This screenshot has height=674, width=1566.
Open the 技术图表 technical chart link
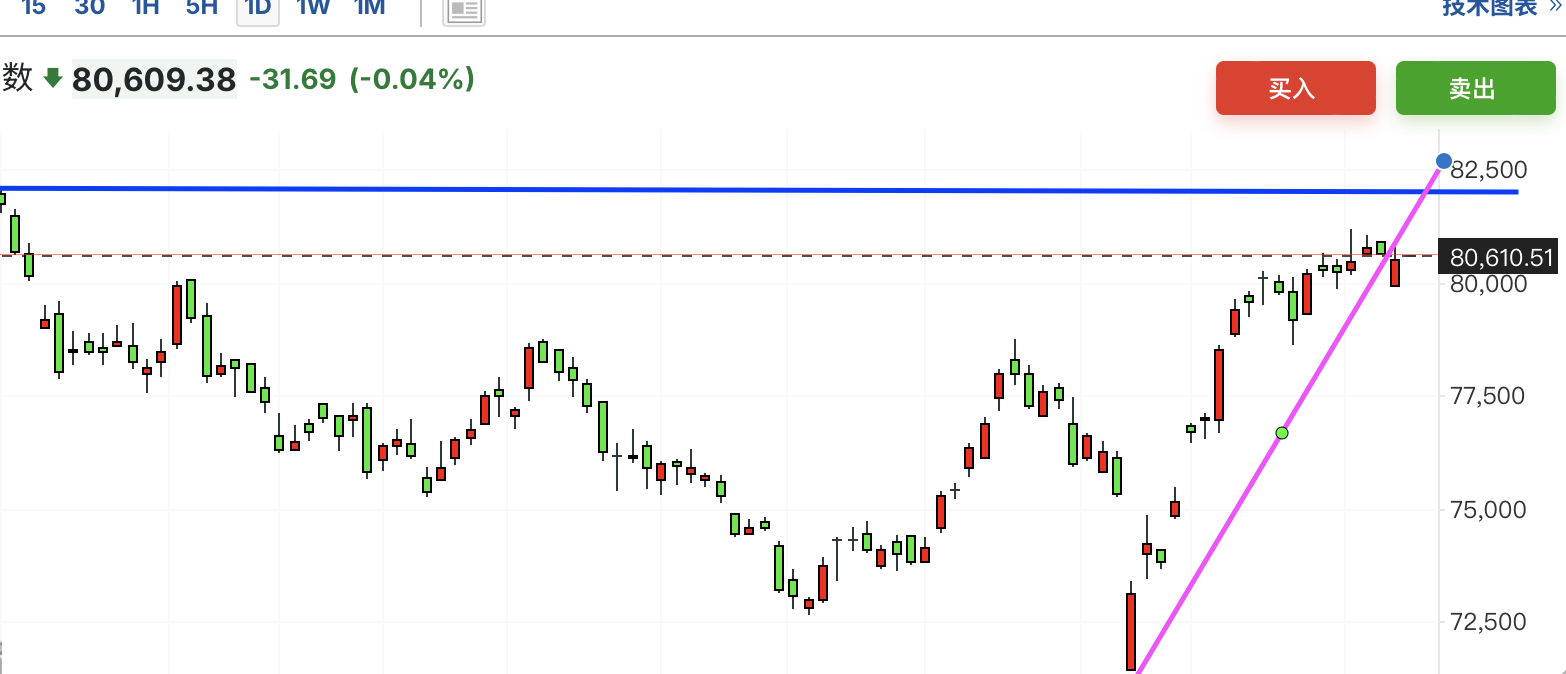click(1503, 8)
